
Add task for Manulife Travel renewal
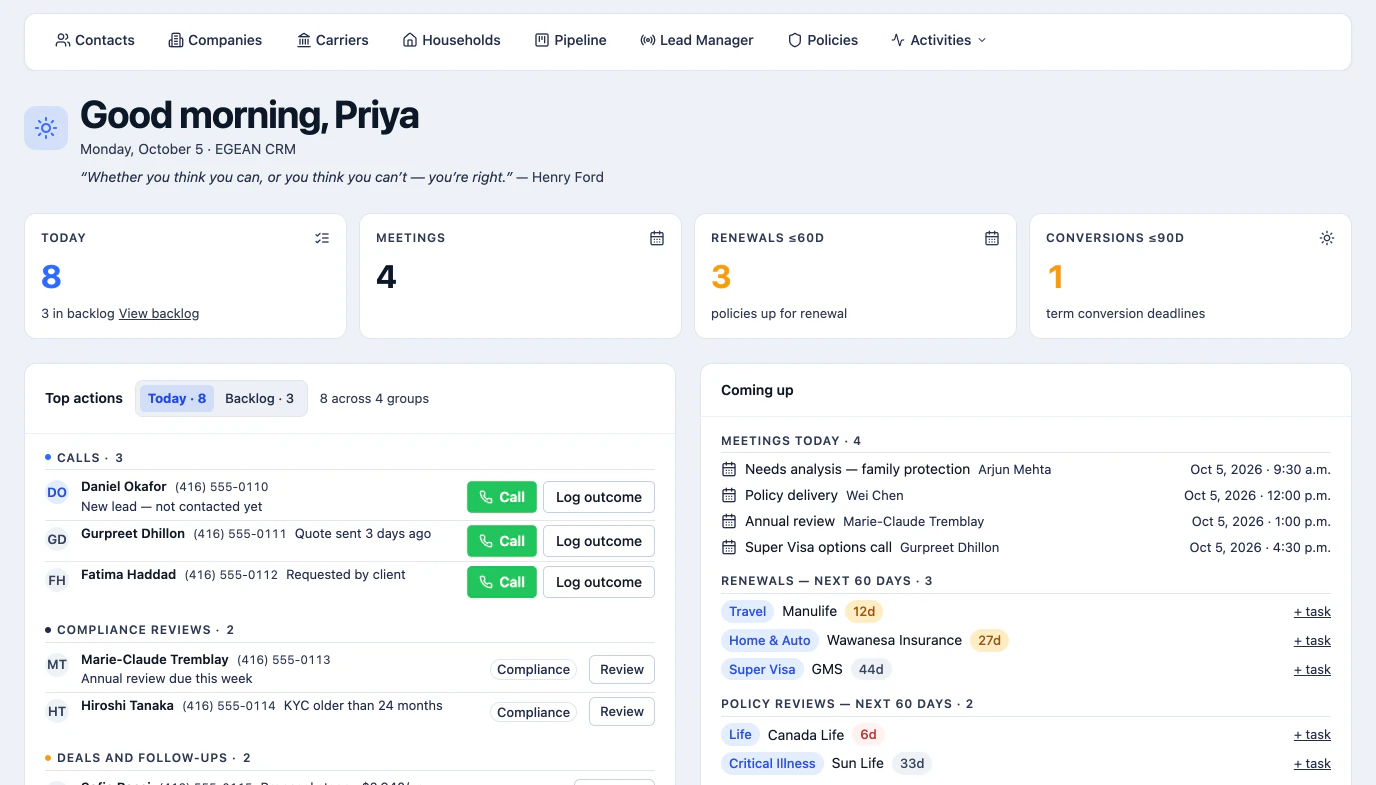pyautogui.click(x=1312, y=612)
